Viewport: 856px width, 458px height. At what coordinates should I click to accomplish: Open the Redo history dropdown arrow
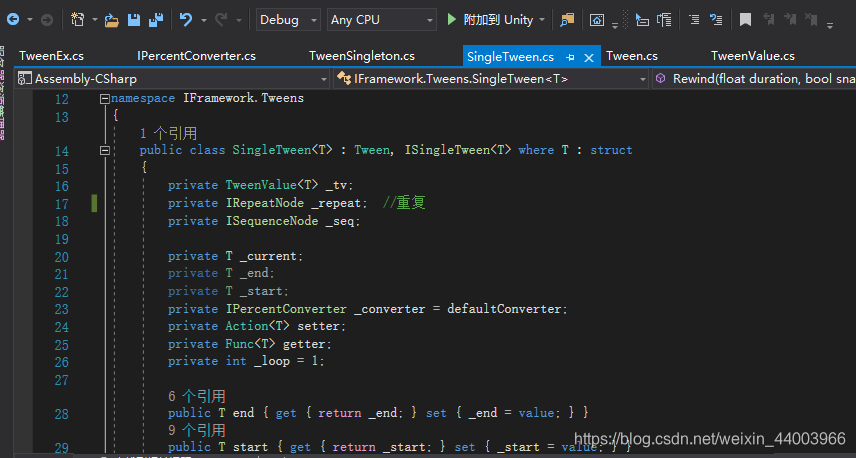(x=239, y=21)
